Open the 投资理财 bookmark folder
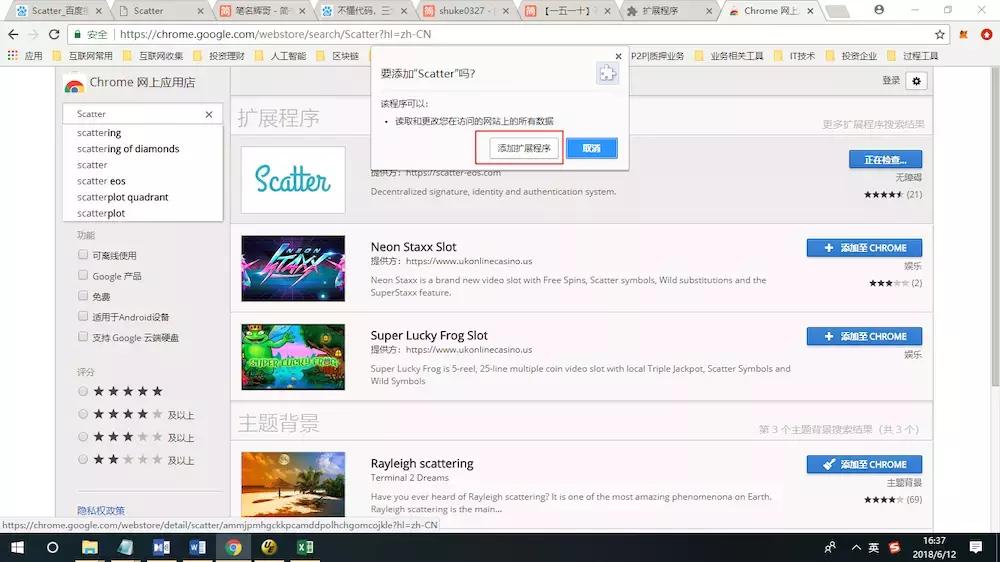 click(x=219, y=55)
